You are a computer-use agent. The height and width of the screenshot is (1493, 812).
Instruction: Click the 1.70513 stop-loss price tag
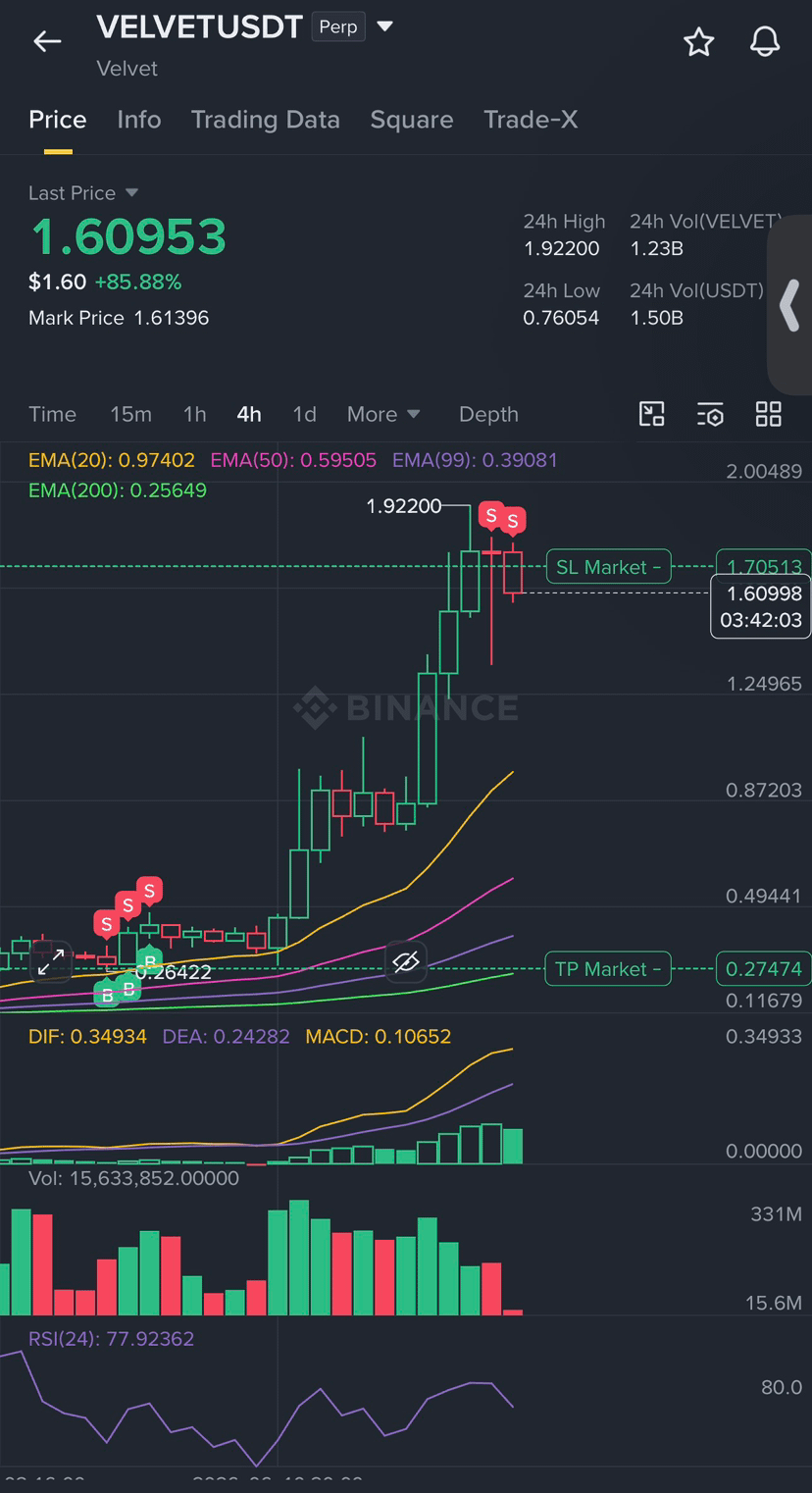coord(764,567)
